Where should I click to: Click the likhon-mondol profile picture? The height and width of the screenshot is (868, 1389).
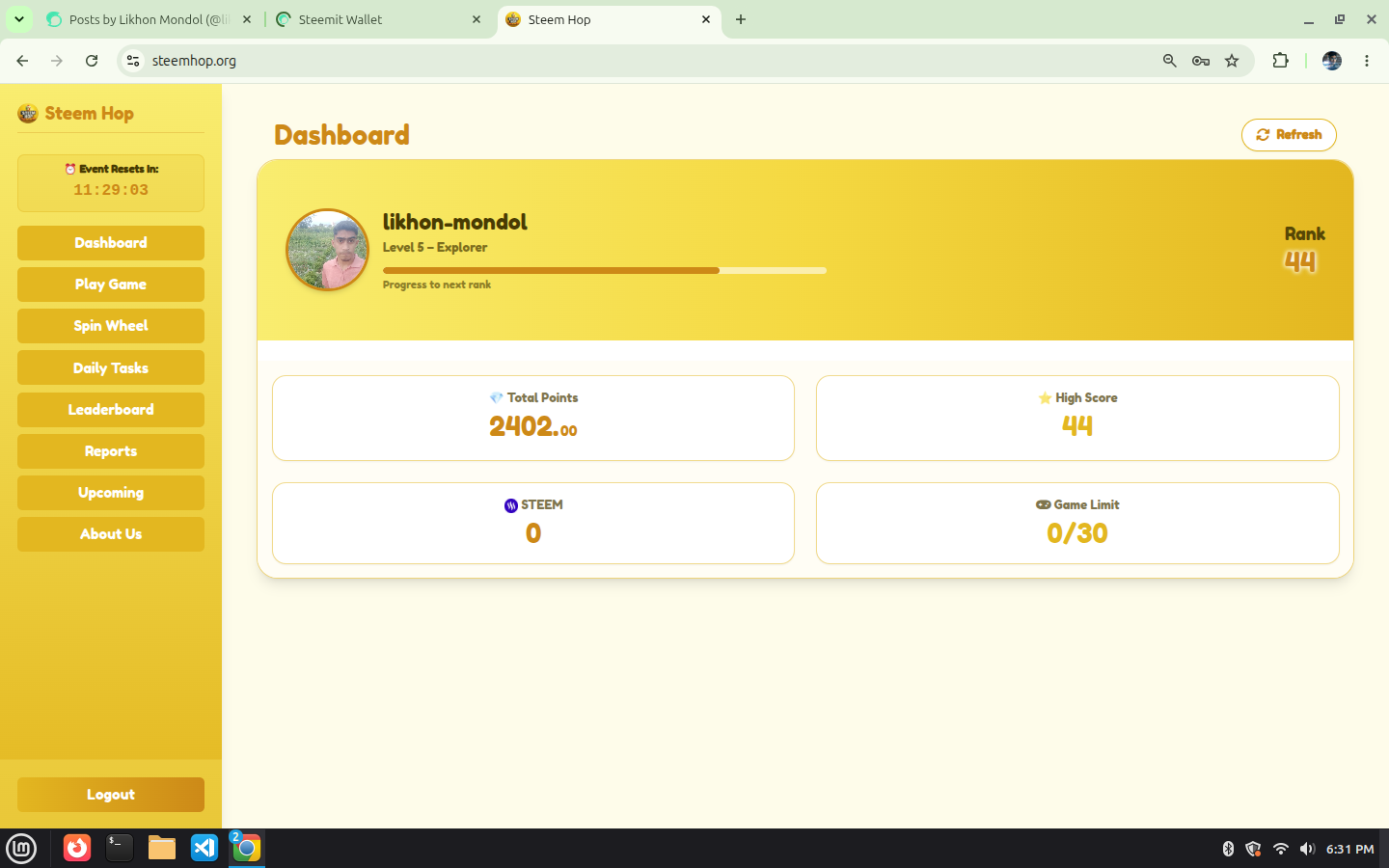tap(328, 250)
